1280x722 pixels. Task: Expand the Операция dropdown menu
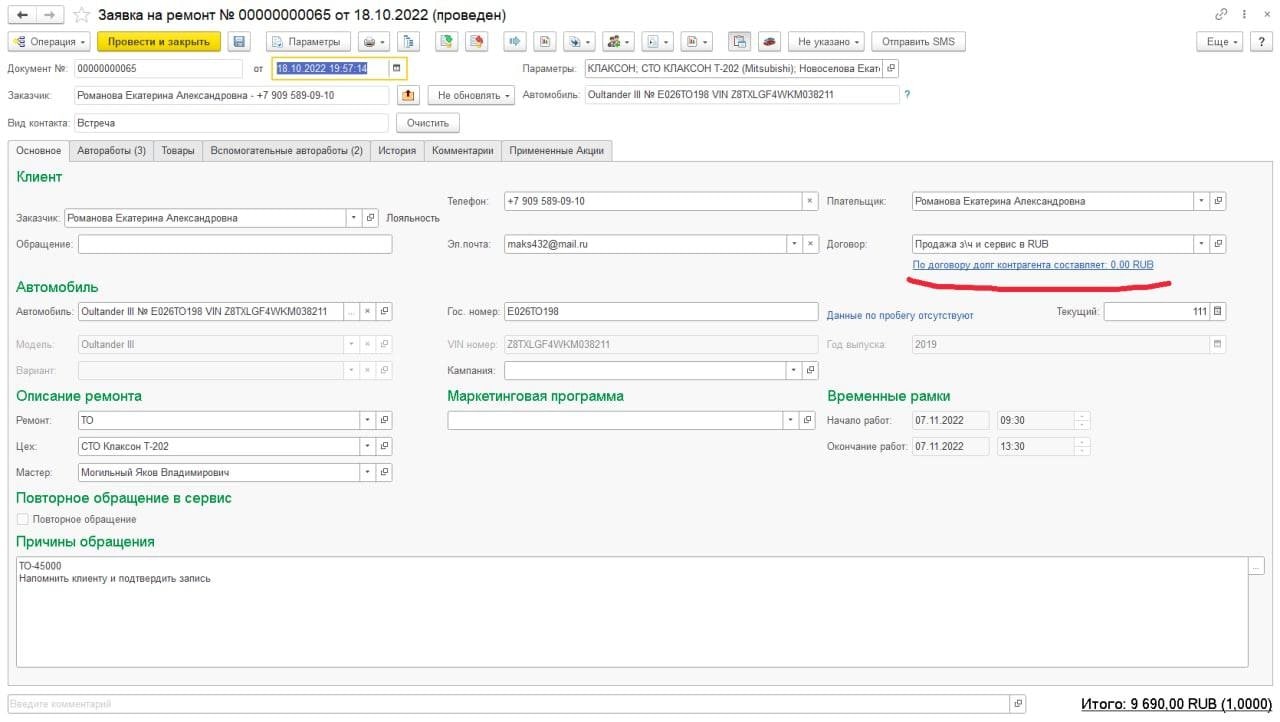(x=49, y=42)
